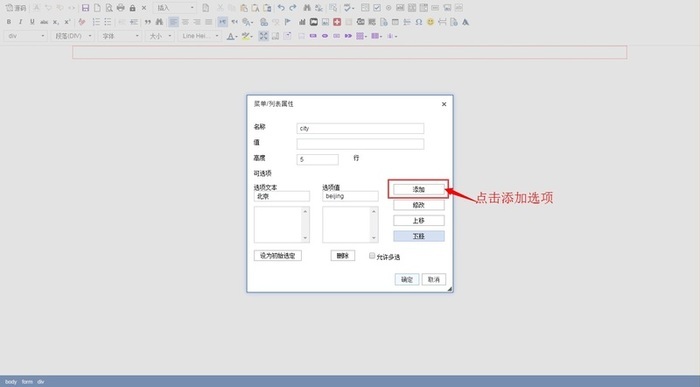Click the Undo arrow icon
Screen dimensions: 700x387
click(281, 8)
